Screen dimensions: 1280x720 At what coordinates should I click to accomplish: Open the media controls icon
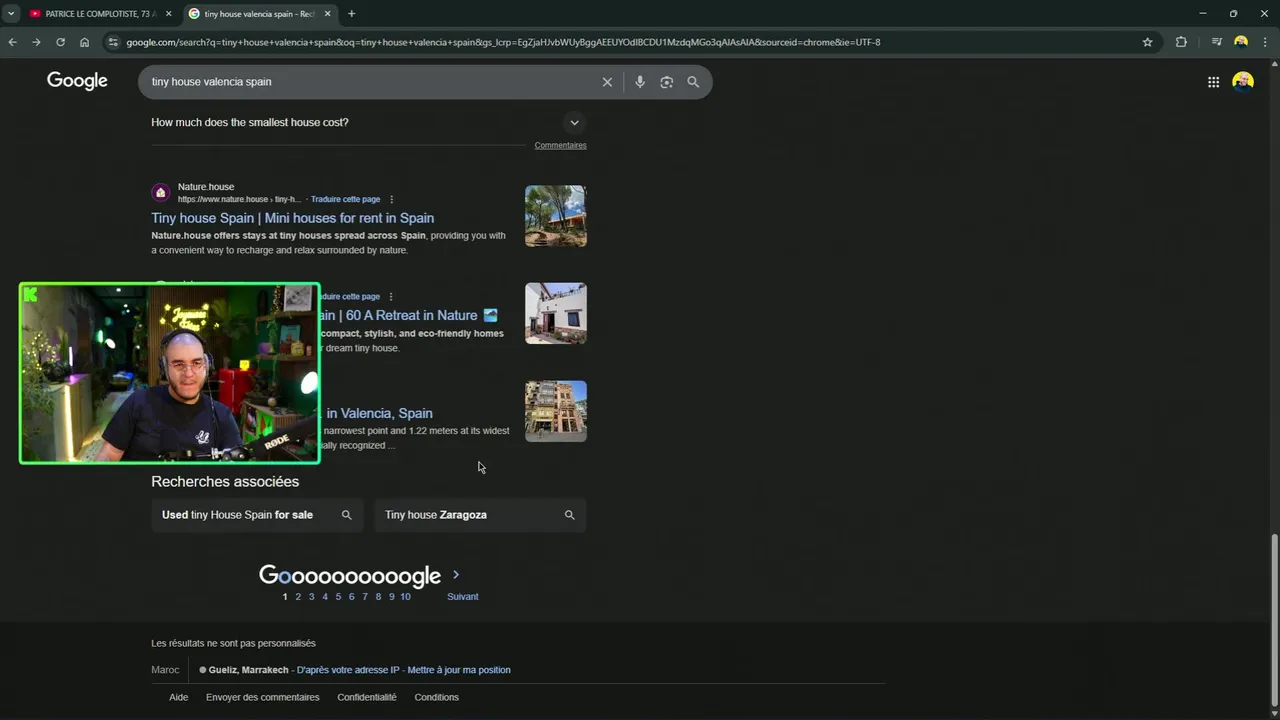(x=1216, y=42)
